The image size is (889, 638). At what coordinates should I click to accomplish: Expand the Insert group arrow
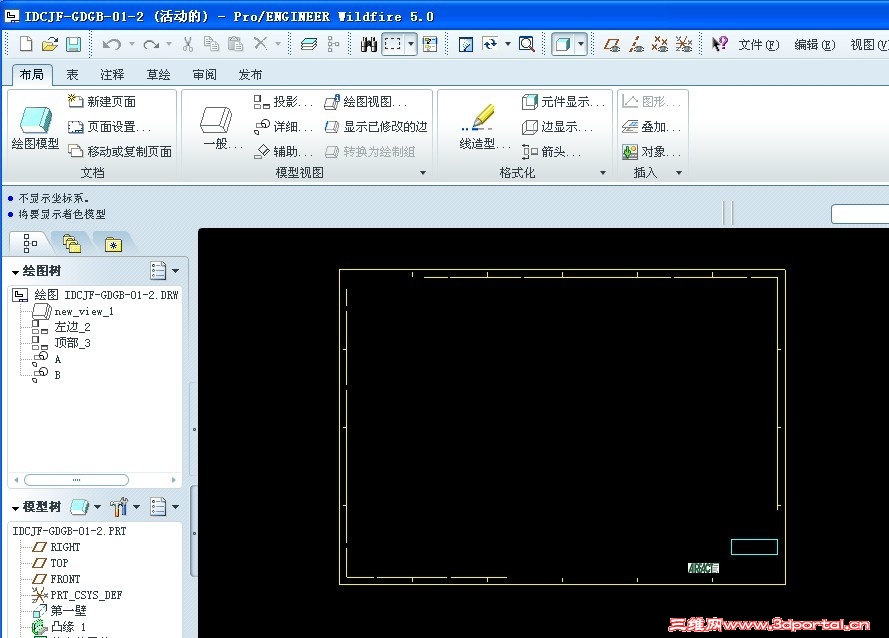tap(679, 172)
